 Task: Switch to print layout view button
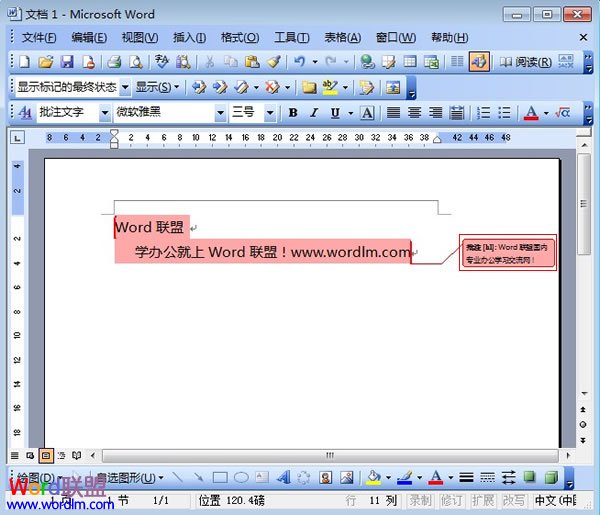[46, 455]
